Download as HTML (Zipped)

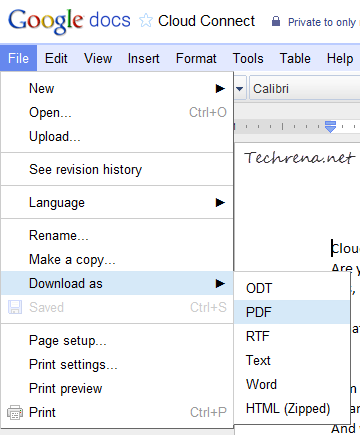pos(292,408)
